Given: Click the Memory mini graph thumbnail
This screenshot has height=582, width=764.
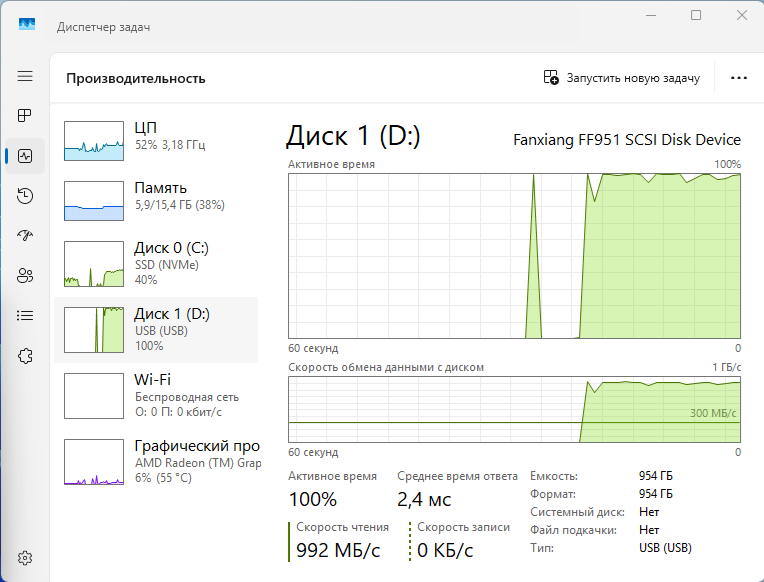Looking at the screenshot, I should pyautogui.click(x=94, y=201).
